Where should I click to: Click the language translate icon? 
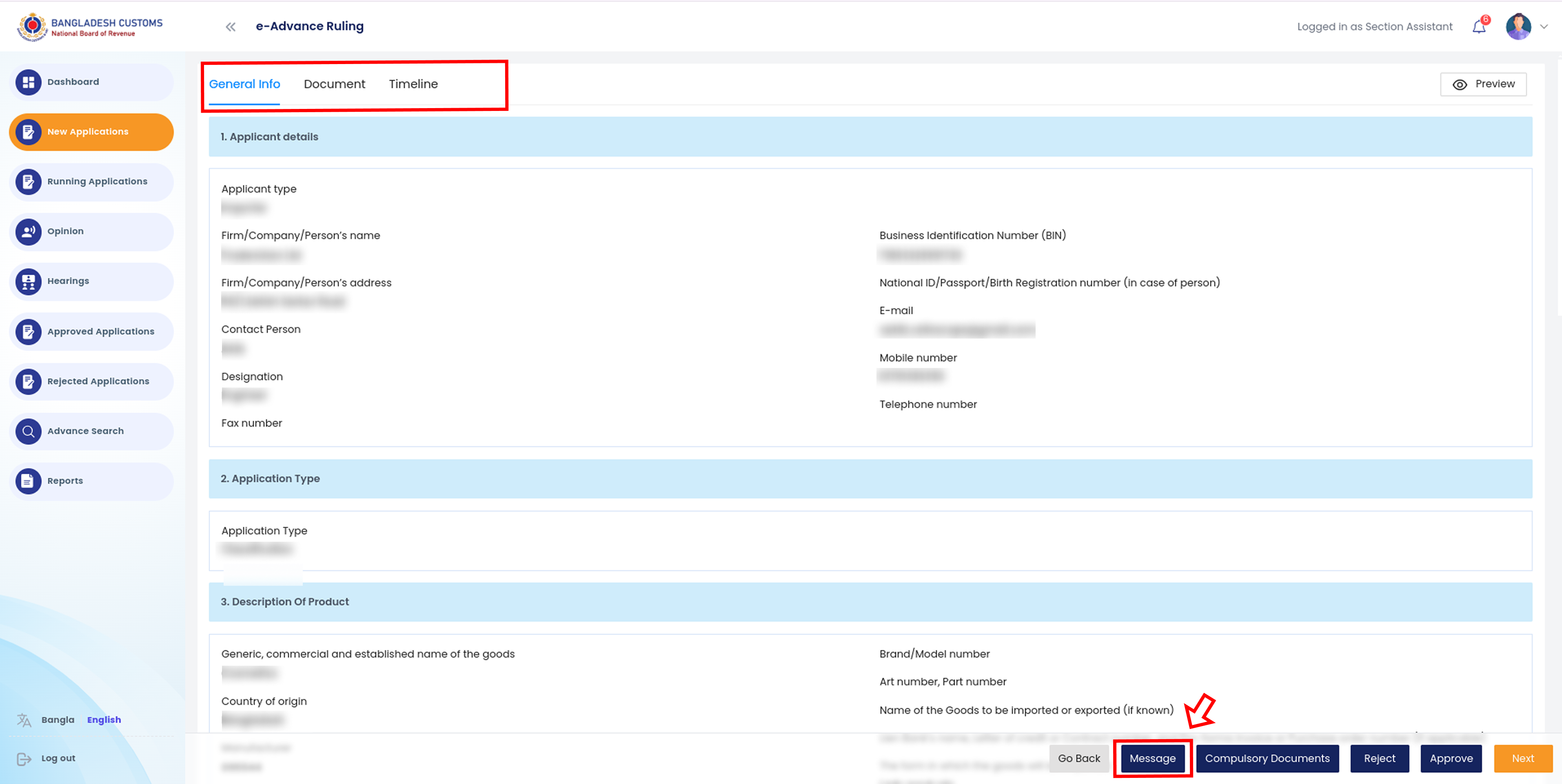[x=24, y=720]
